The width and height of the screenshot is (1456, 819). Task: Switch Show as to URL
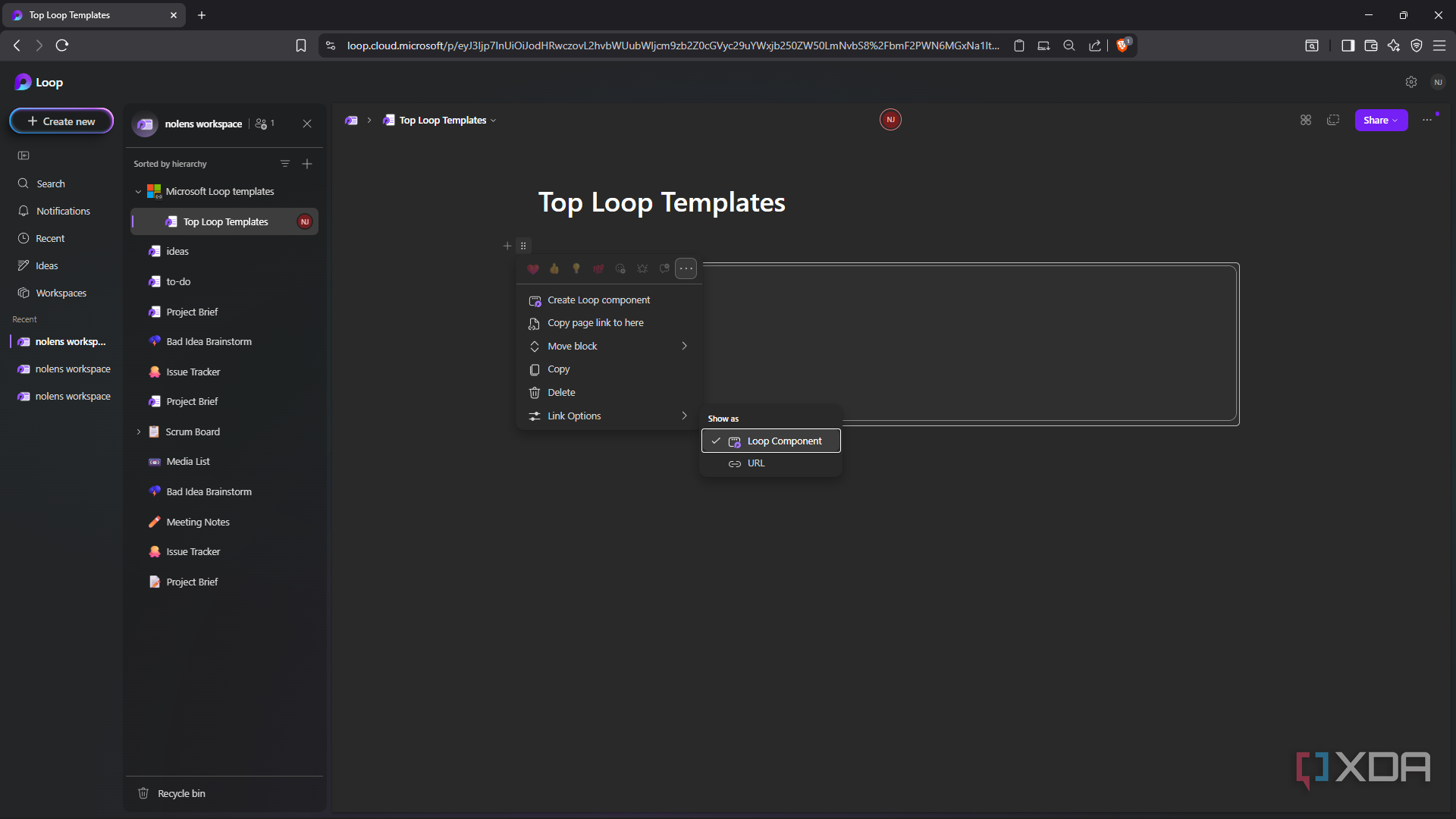point(756,463)
